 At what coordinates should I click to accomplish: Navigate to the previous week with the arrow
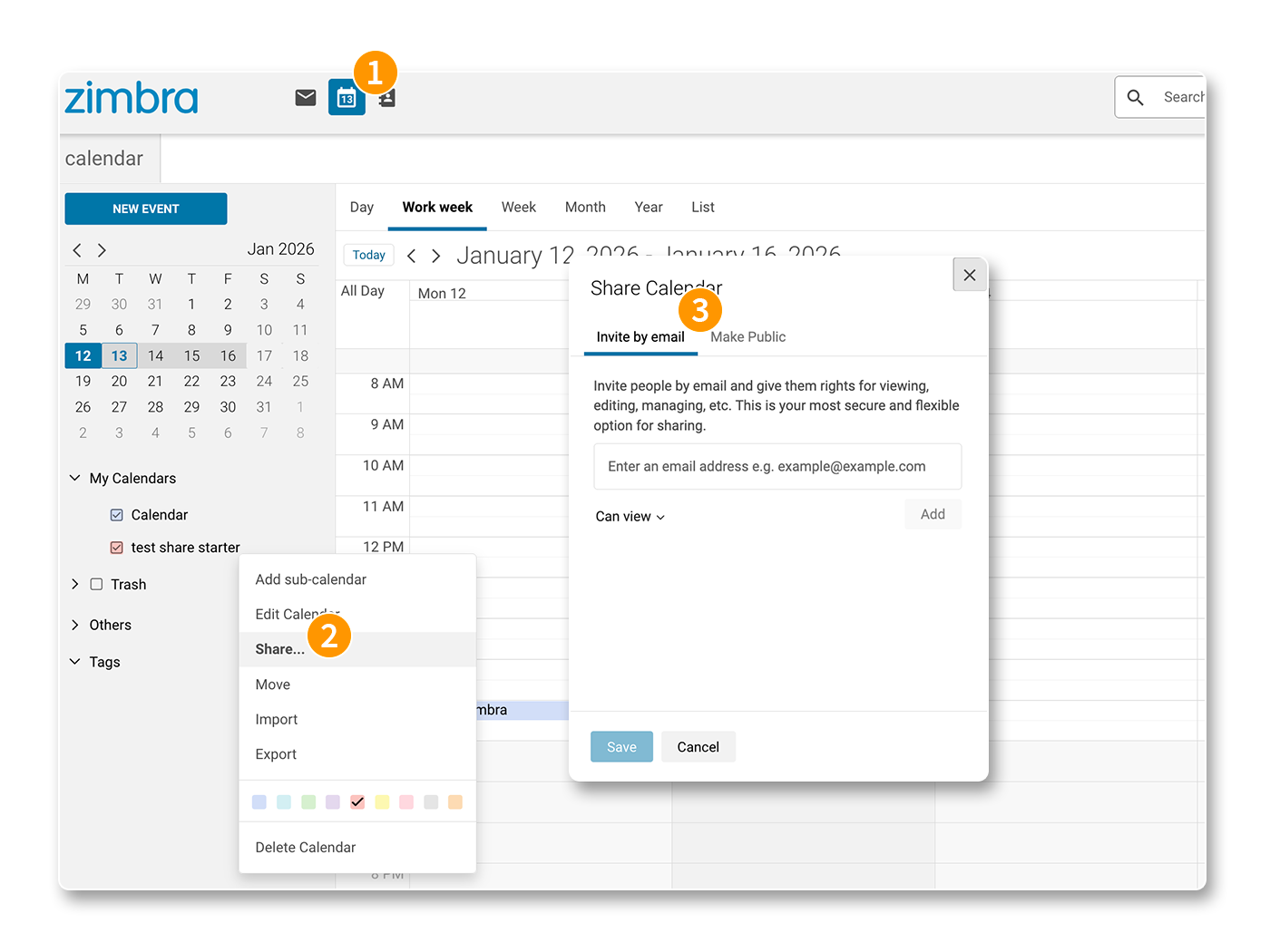pyautogui.click(x=411, y=256)
